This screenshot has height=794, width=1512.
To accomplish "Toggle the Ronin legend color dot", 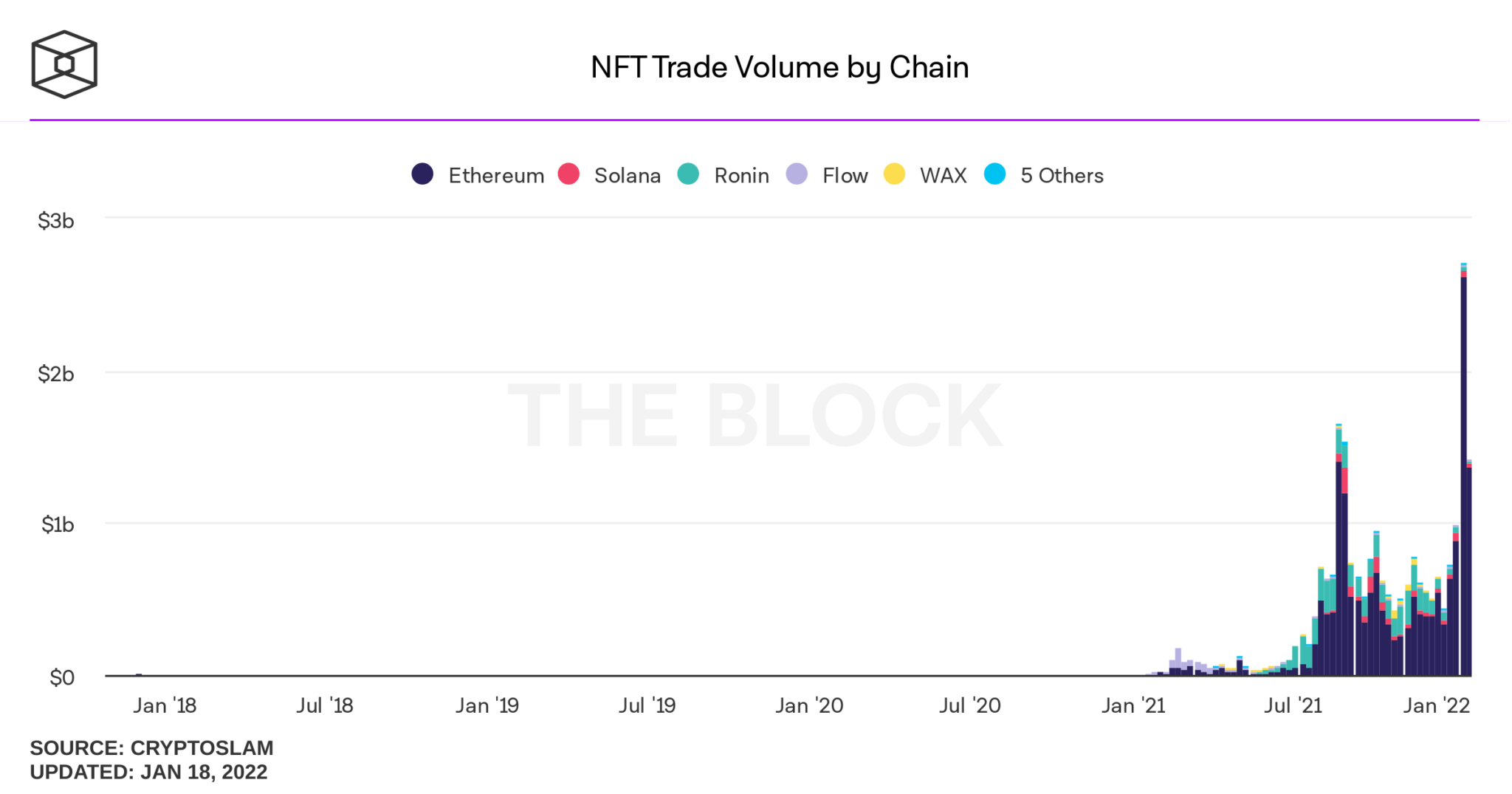I will 688,174.
